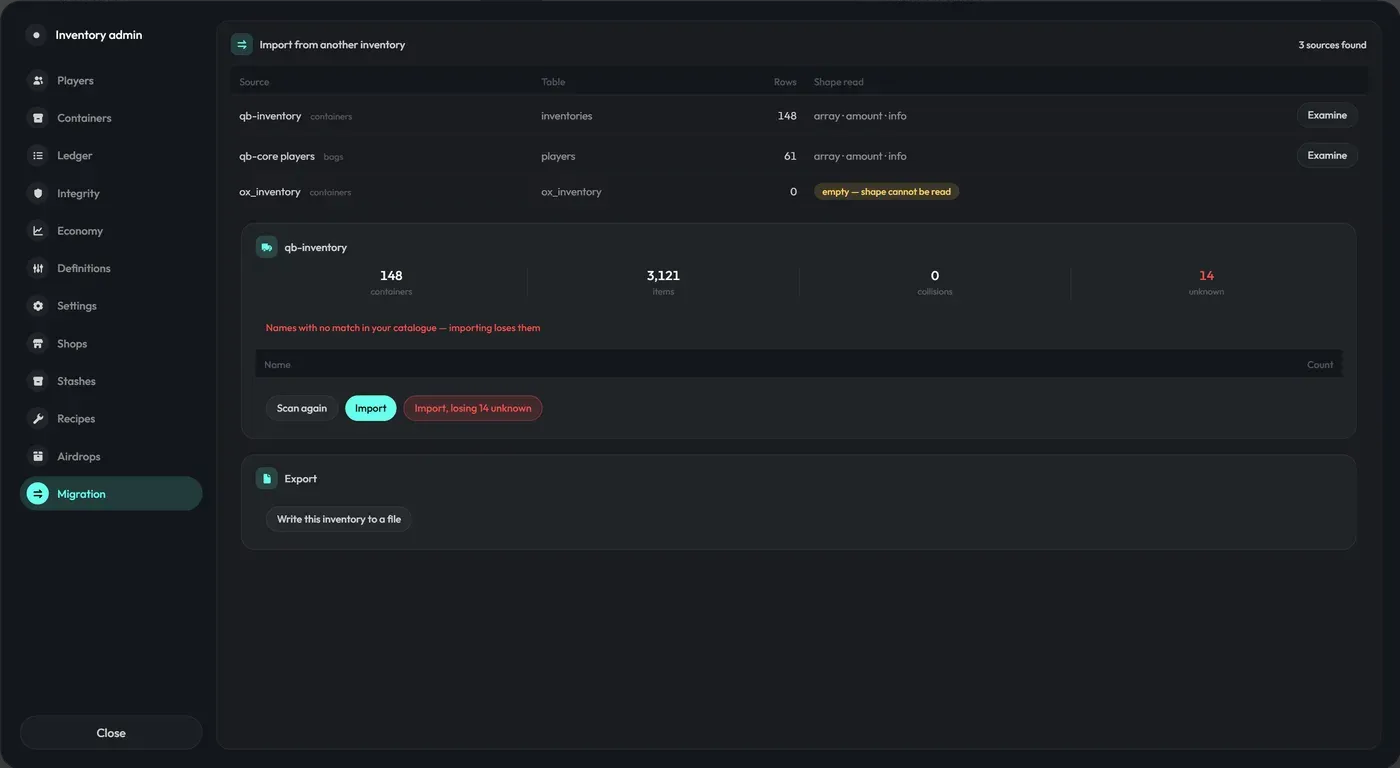1400x768 pixels.
Task: Switch to the Definitions section
Action: (x=111, y=269)
